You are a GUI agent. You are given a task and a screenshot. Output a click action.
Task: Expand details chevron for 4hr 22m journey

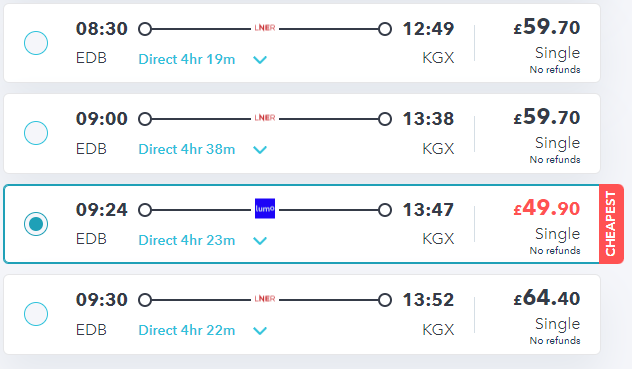click(260, 331)
